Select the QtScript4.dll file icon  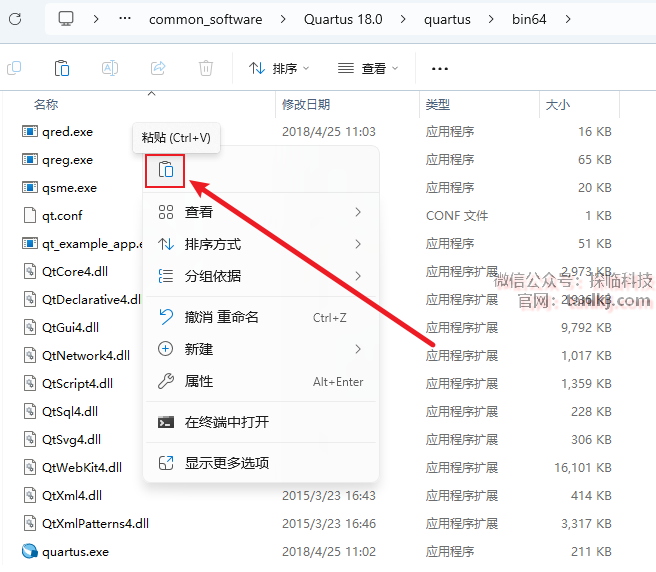coord(30,383)
